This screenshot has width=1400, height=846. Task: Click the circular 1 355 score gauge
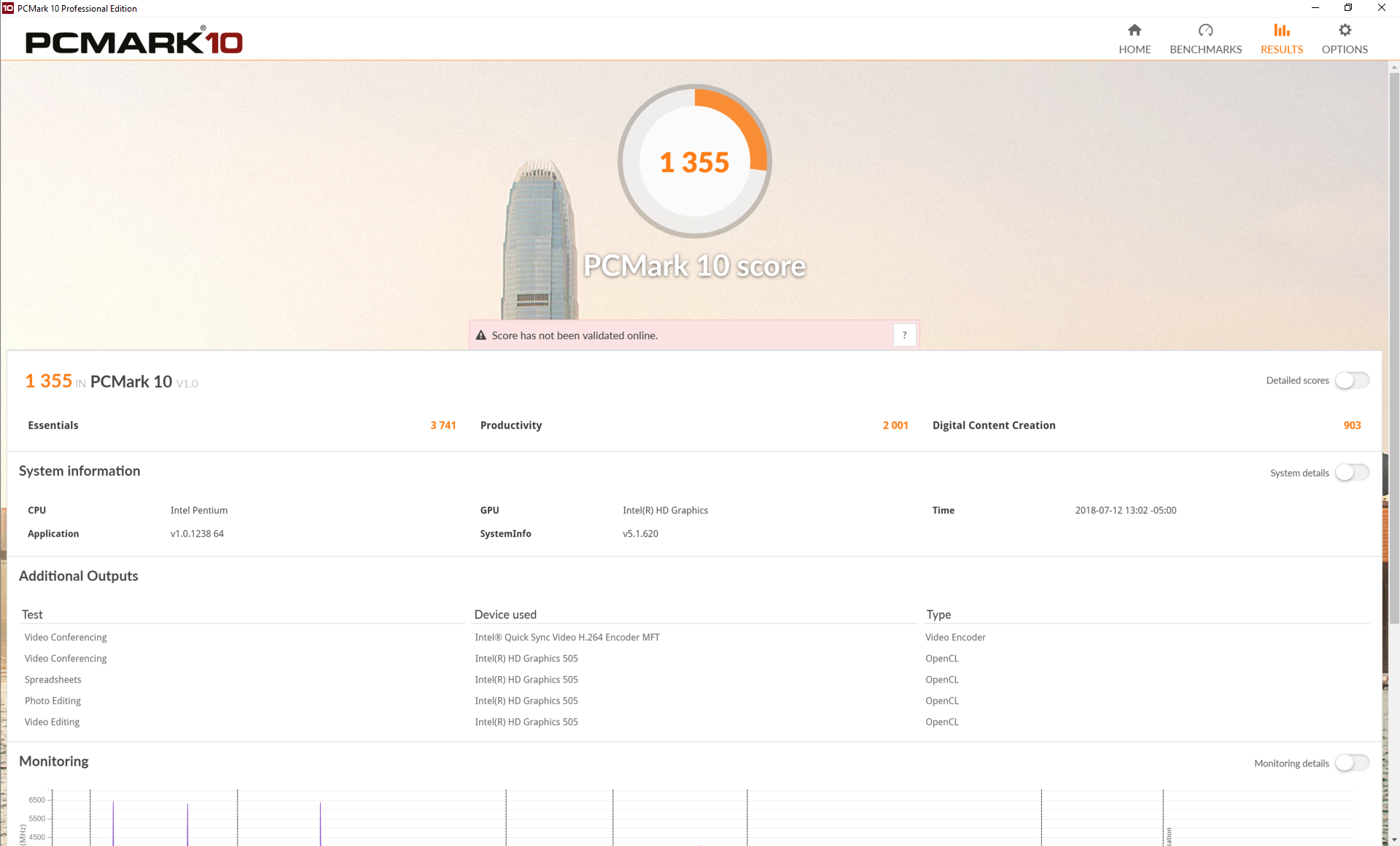coord(694,161)
